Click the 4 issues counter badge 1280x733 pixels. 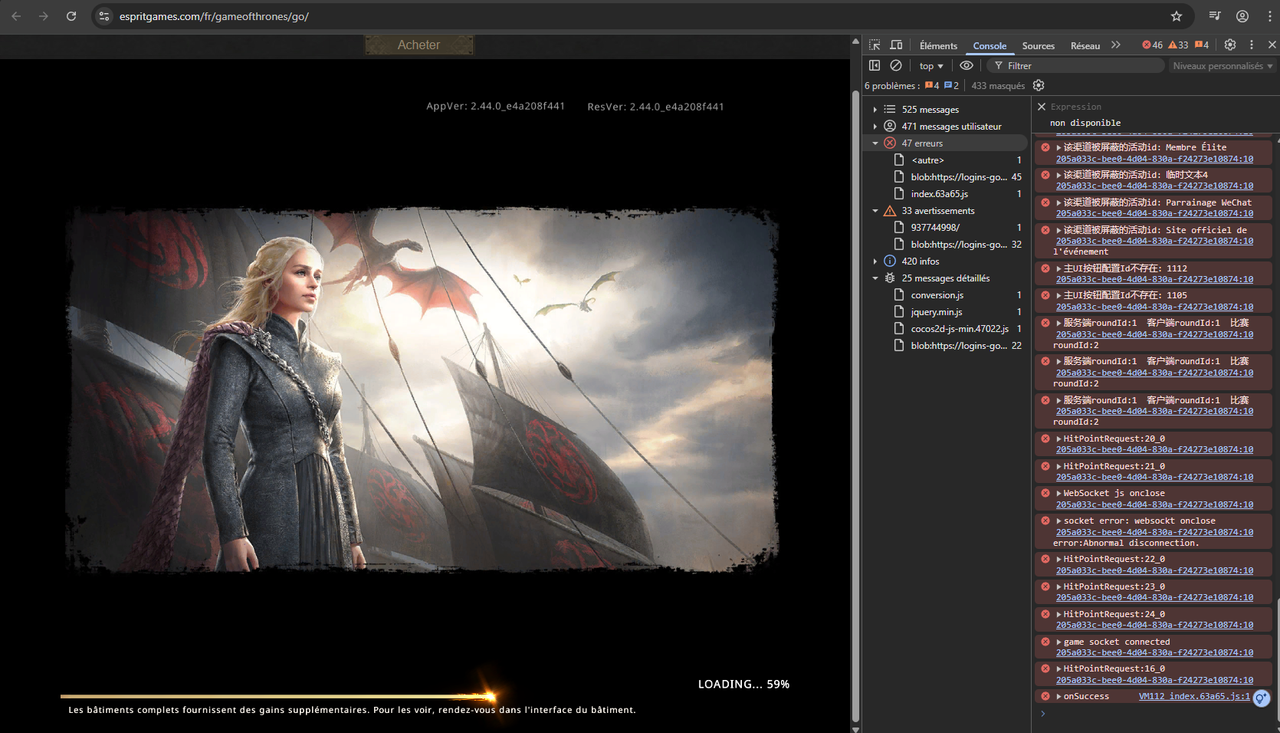pyautogui.click(x=1202, y=45)
